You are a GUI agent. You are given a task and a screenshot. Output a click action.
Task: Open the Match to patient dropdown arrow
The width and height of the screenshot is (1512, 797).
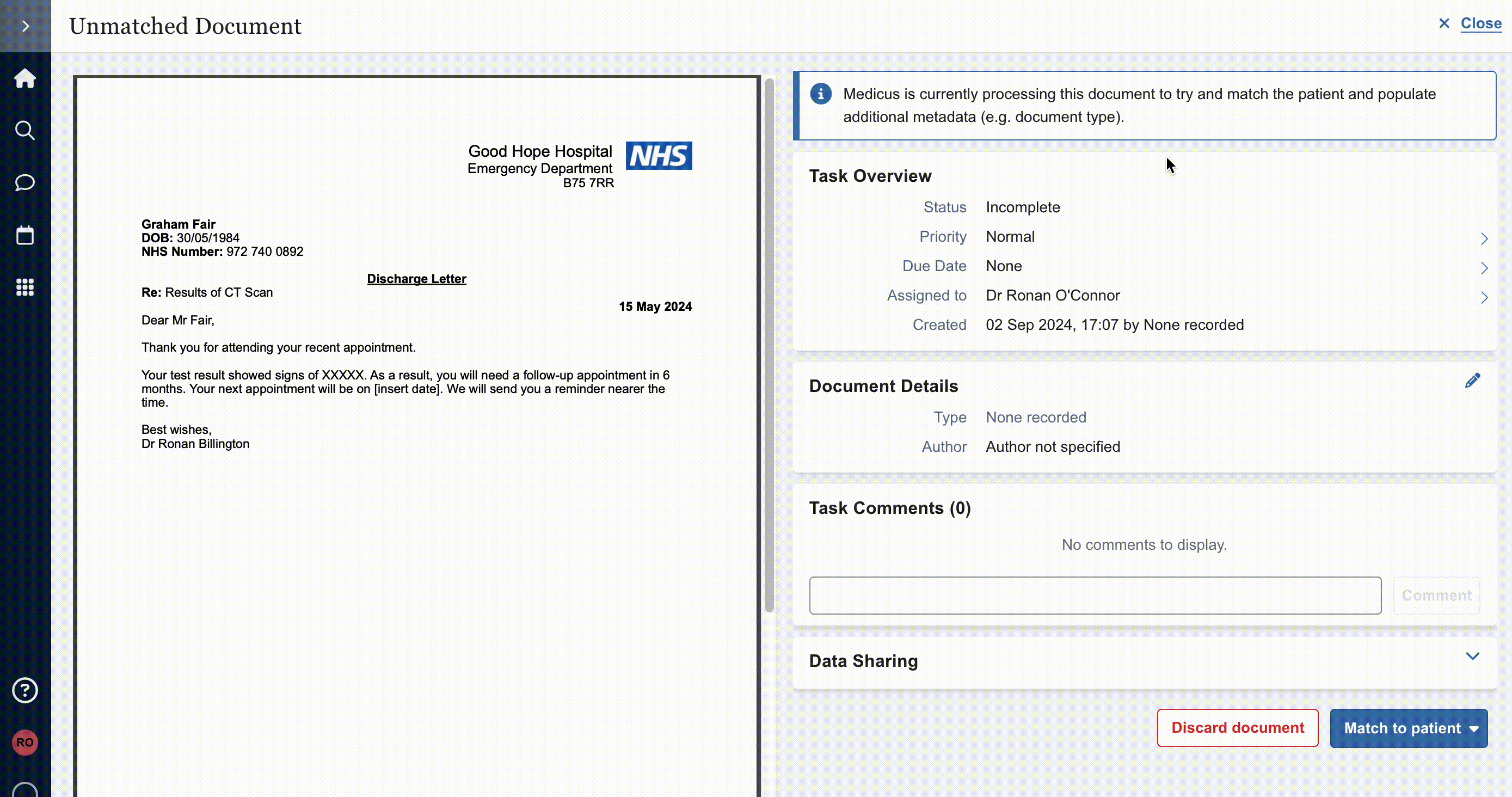1474,728
